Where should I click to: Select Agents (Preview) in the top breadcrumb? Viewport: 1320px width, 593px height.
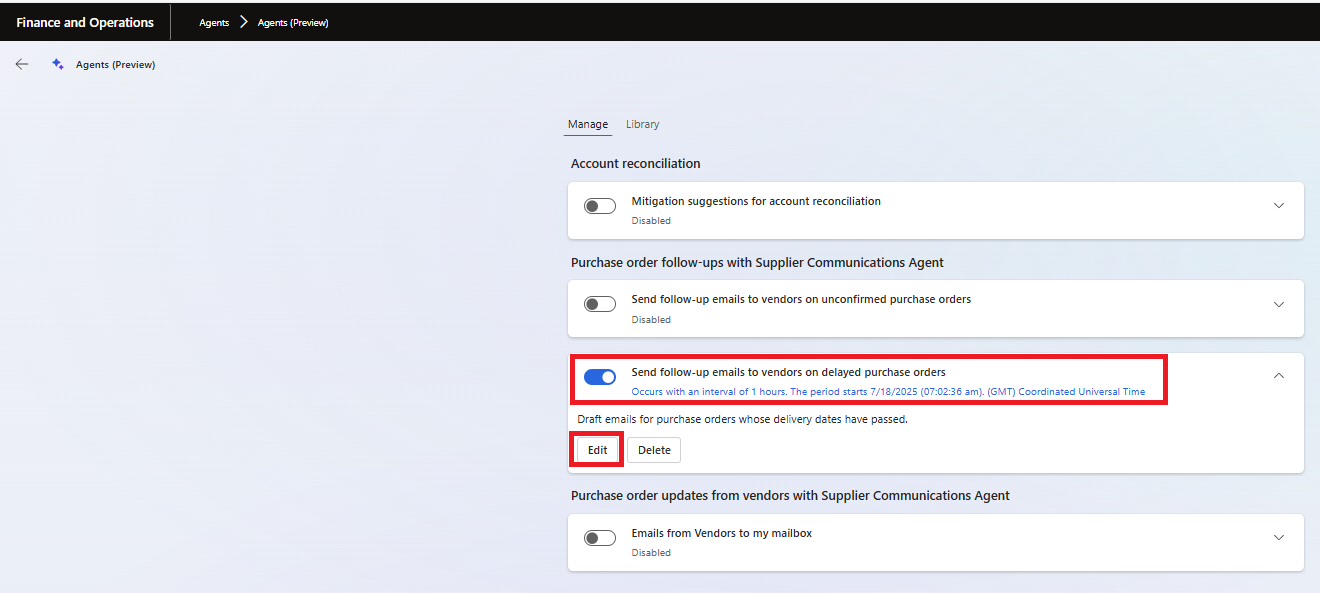pos(293,22)
